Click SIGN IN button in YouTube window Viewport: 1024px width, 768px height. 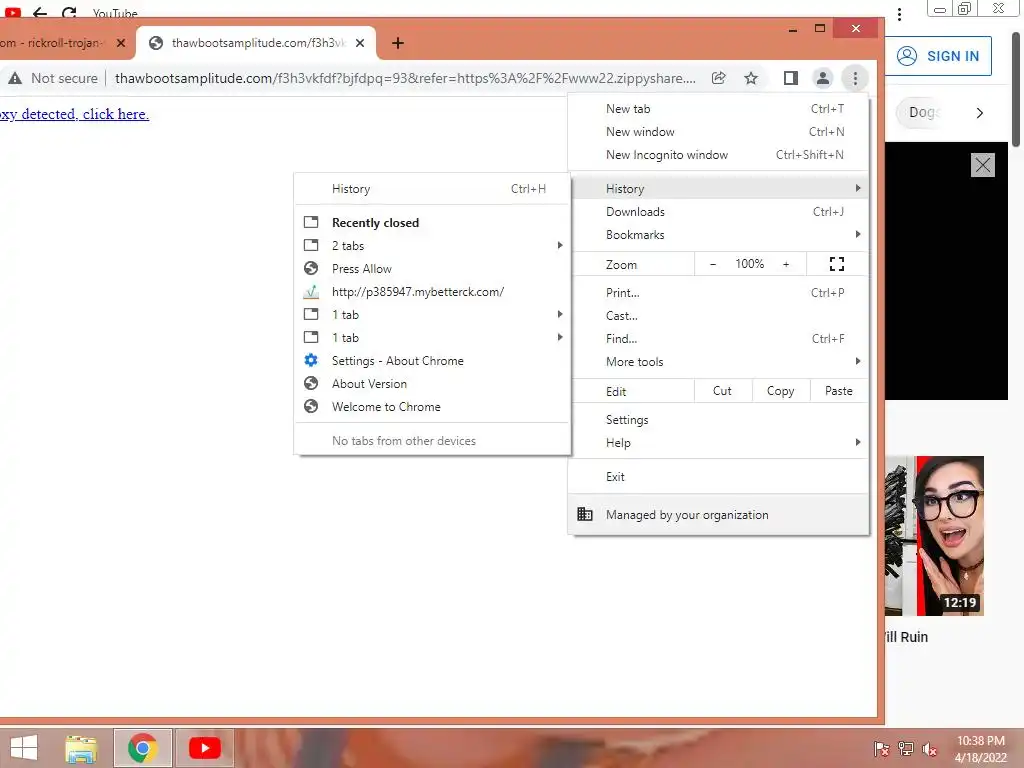(938, 56)
